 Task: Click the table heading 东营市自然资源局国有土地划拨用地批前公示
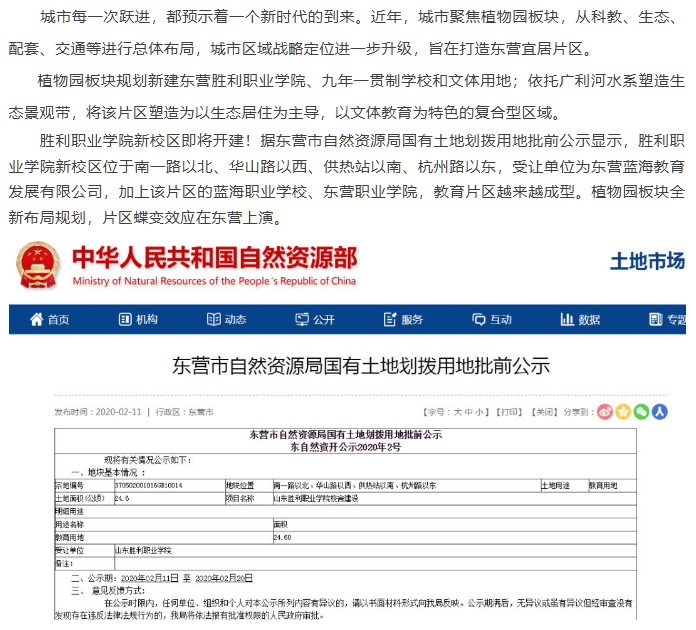click(345, 435)
